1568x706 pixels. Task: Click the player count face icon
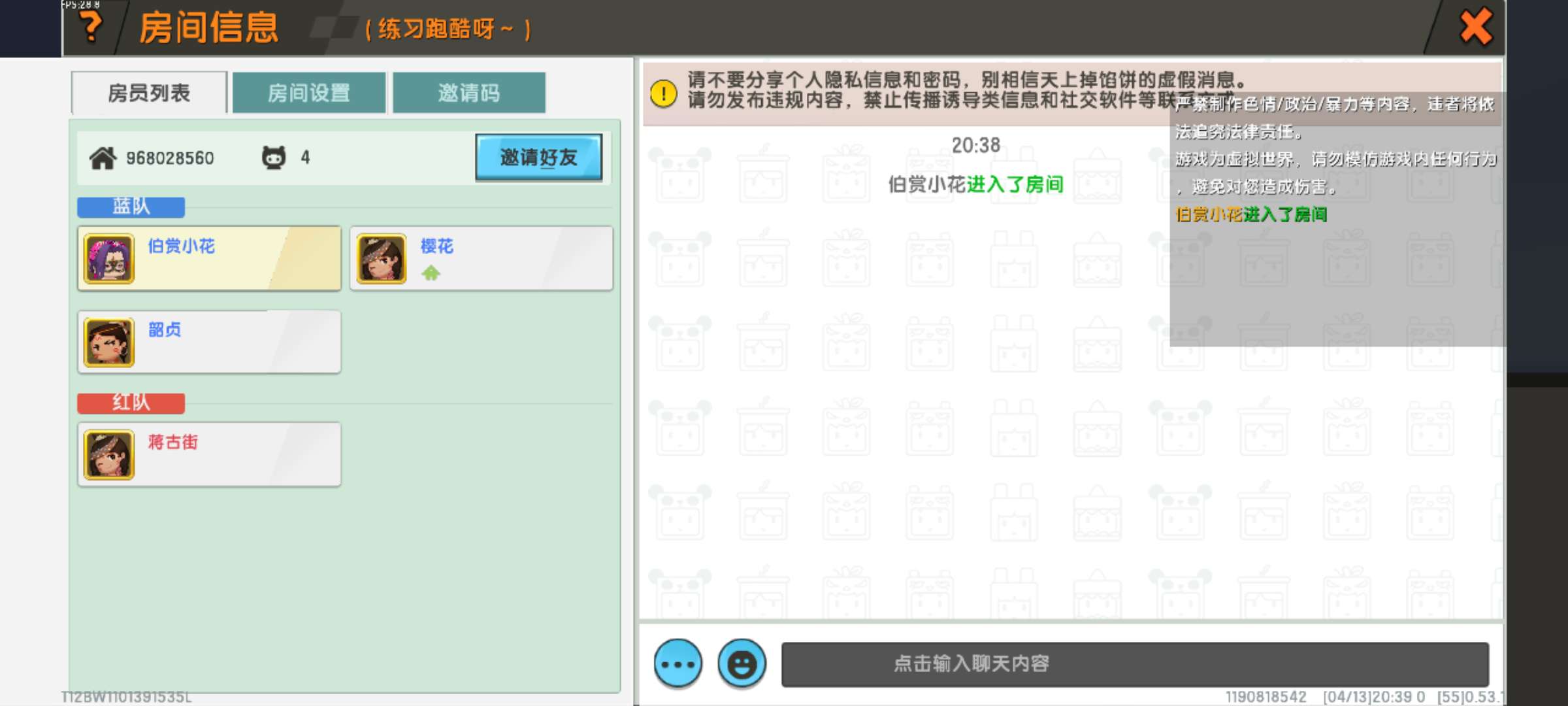274,158
